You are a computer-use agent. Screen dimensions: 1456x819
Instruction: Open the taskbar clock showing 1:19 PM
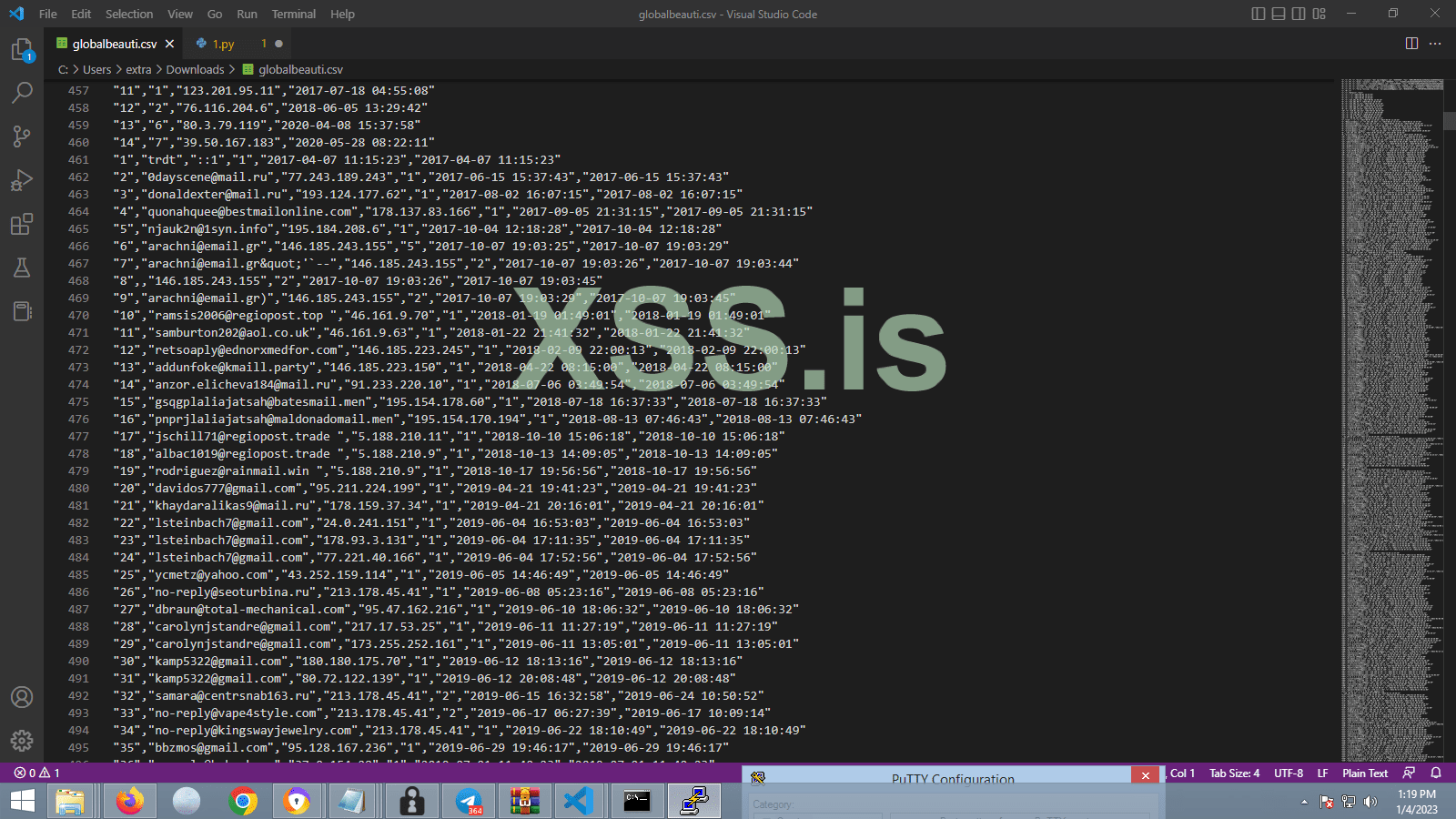point(1417,802)
